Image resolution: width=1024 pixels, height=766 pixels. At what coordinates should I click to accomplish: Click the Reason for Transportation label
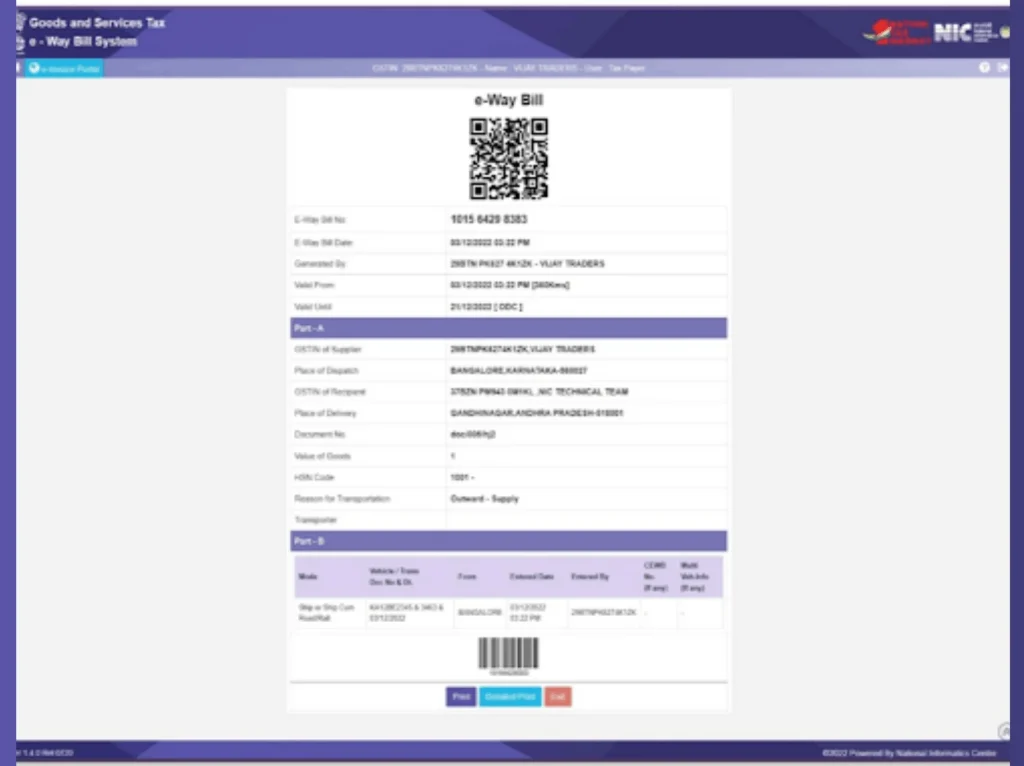pyautogui.click(x=342, y=498)
